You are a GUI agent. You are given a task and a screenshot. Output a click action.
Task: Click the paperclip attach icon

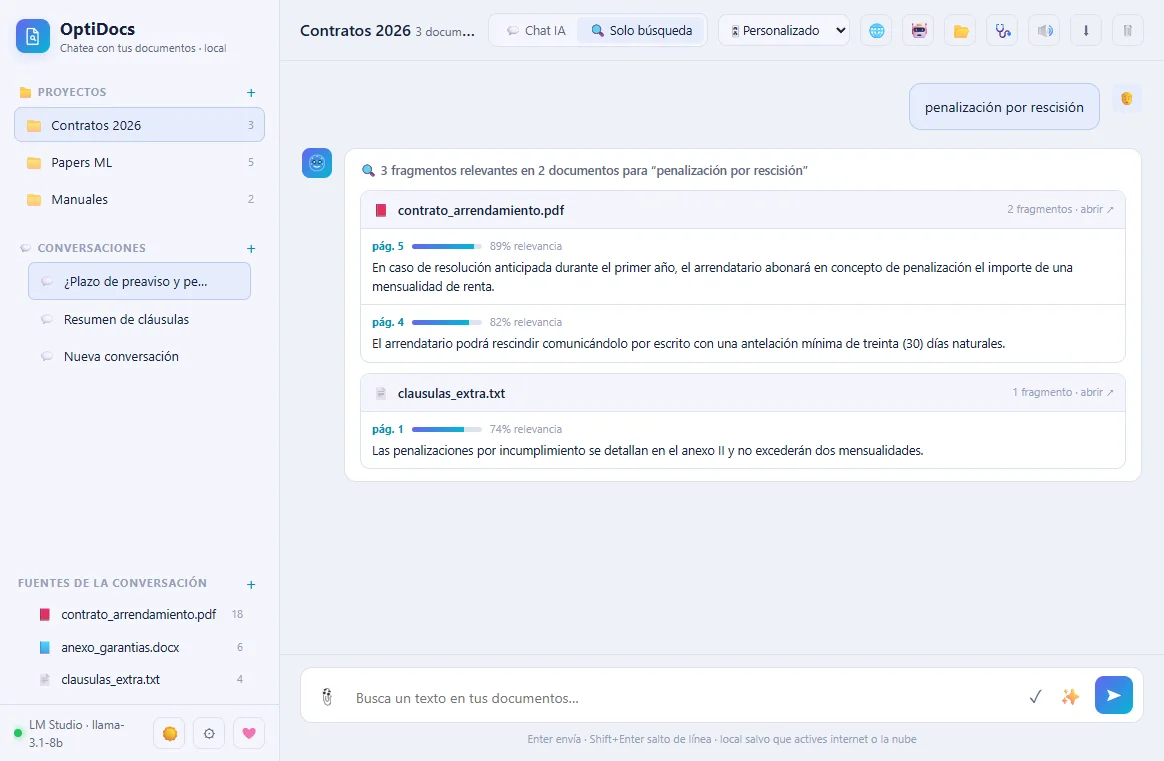tap(327, 697)
